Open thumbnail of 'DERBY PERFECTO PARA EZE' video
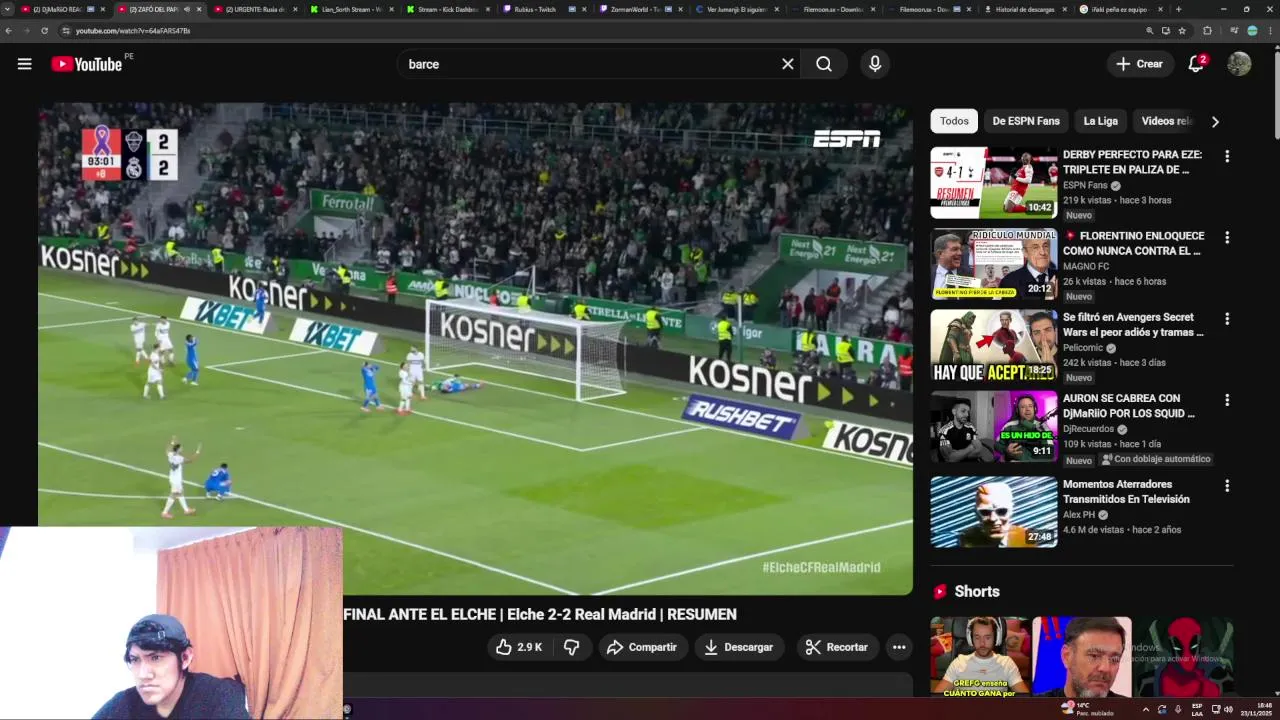The image size is (1280, 720). [994, 183]
